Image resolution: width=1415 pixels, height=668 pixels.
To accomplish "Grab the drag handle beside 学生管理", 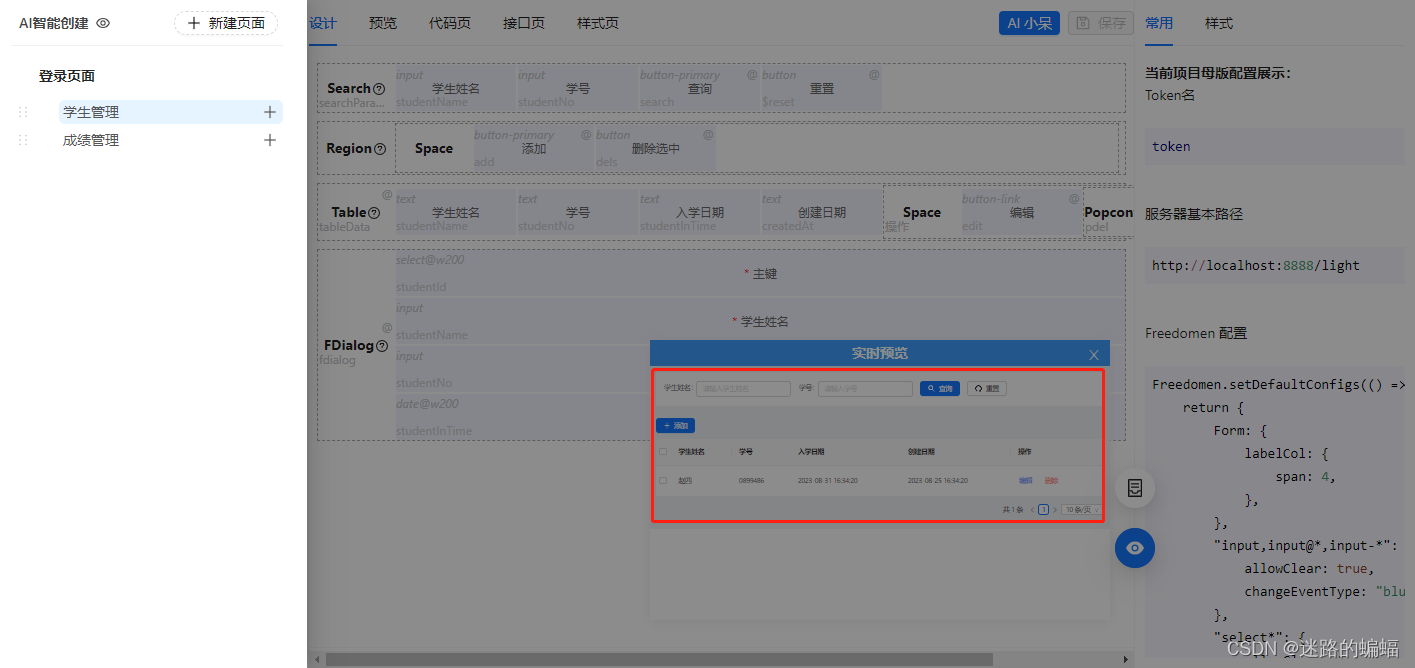I will click(x=23, y=112).
